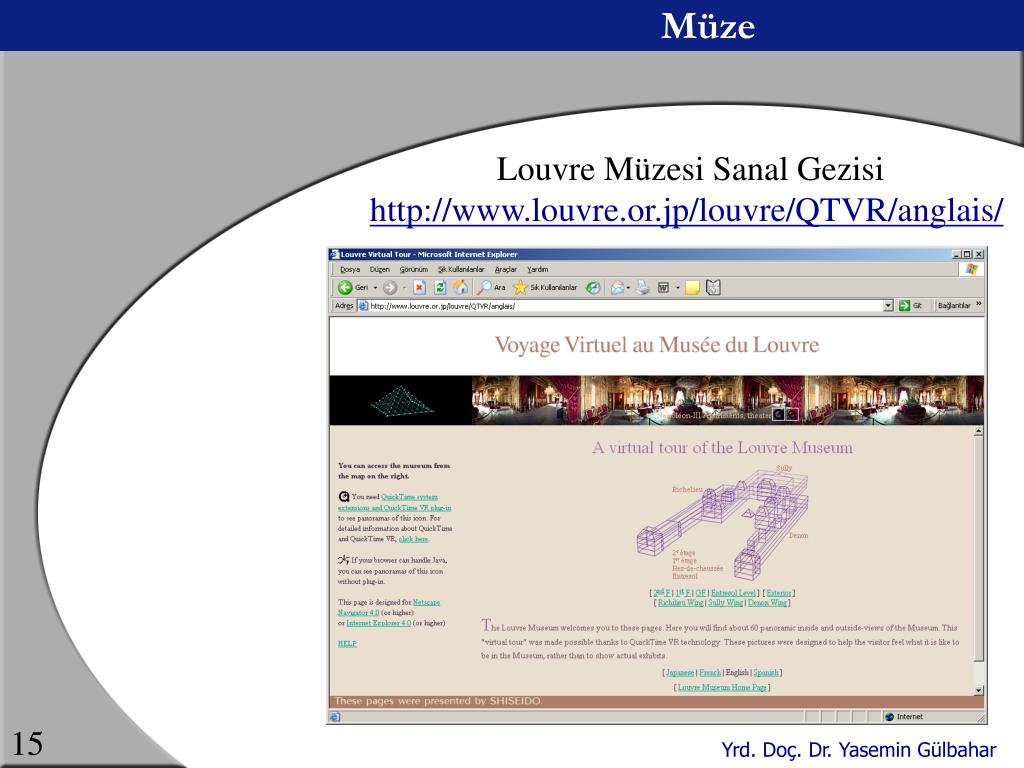Open the Exterior link

pyautogui.click(x=779, y=592)
